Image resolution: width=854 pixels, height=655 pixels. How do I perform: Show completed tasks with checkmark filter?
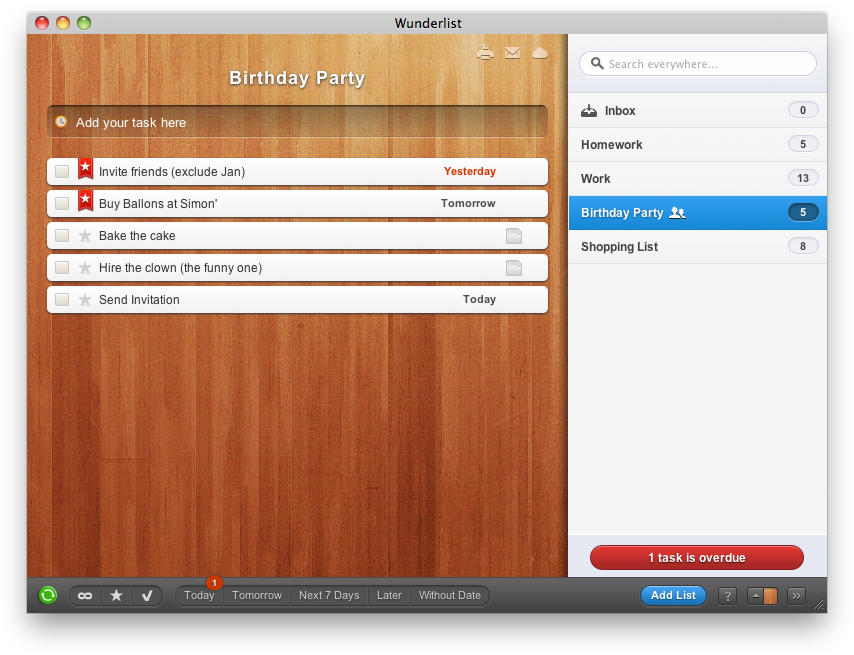[x=147, y=596]
